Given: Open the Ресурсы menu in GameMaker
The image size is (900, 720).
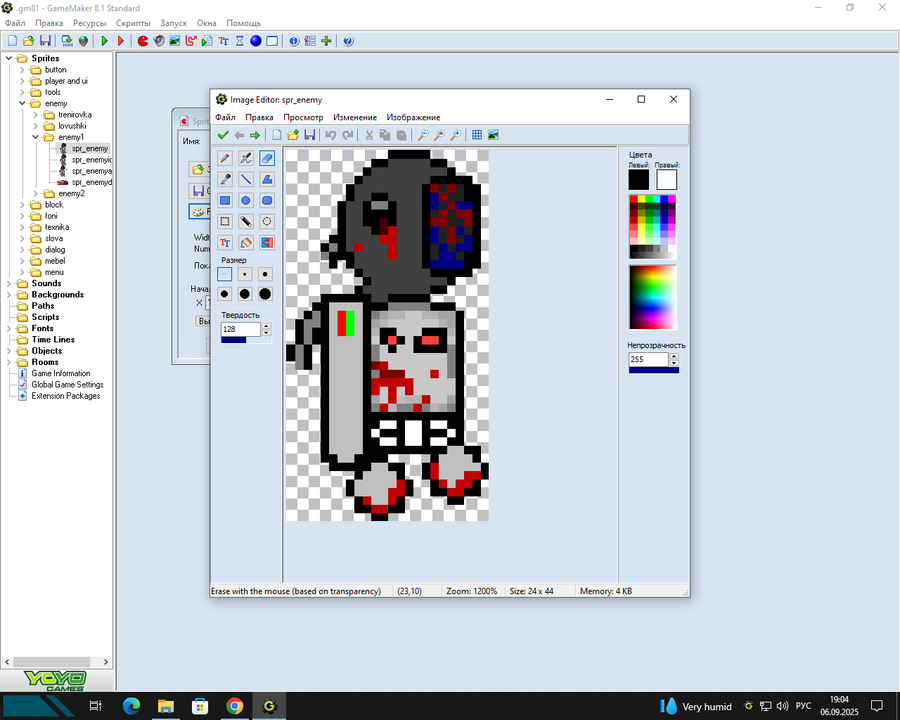Looking at the screenshot, I should tap(90, 23).
